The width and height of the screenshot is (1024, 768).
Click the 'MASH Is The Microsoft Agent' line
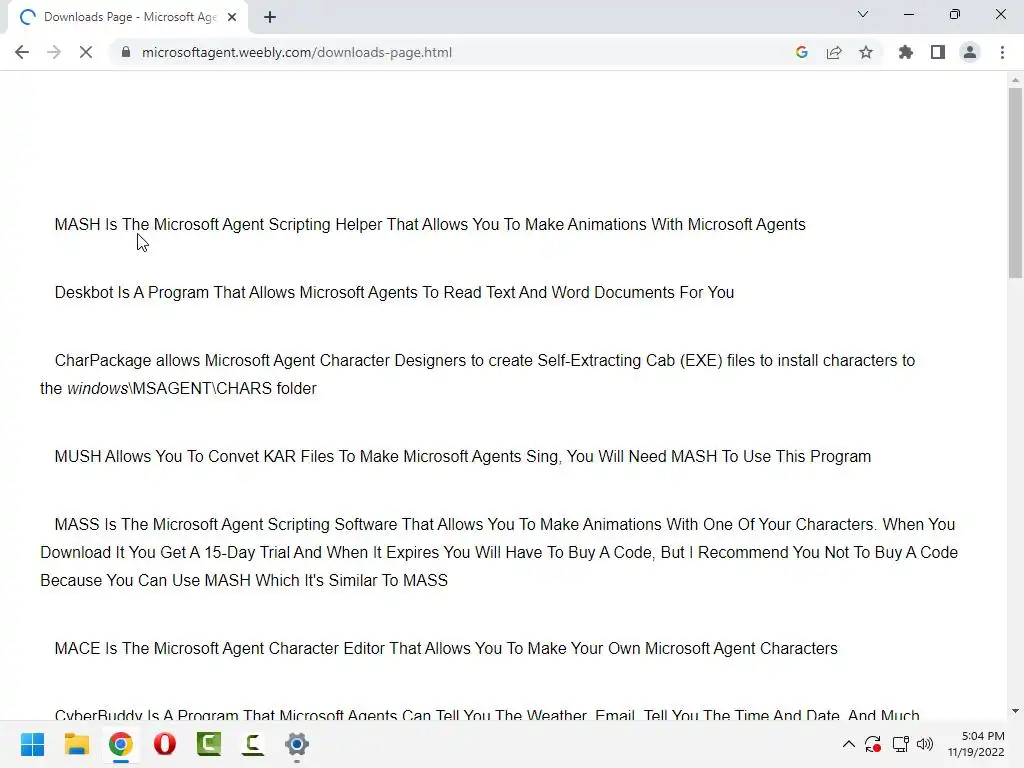point(430,225)
